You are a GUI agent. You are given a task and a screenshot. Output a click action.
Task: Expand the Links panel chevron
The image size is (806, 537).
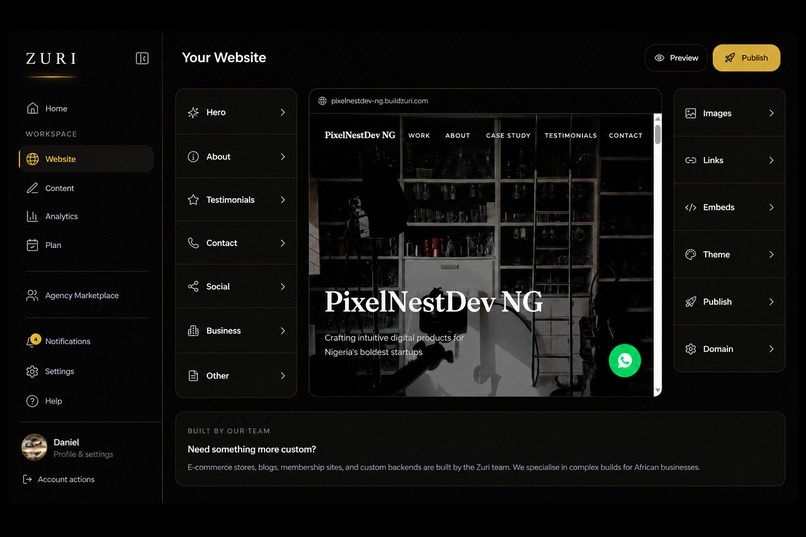pos(771,160)
